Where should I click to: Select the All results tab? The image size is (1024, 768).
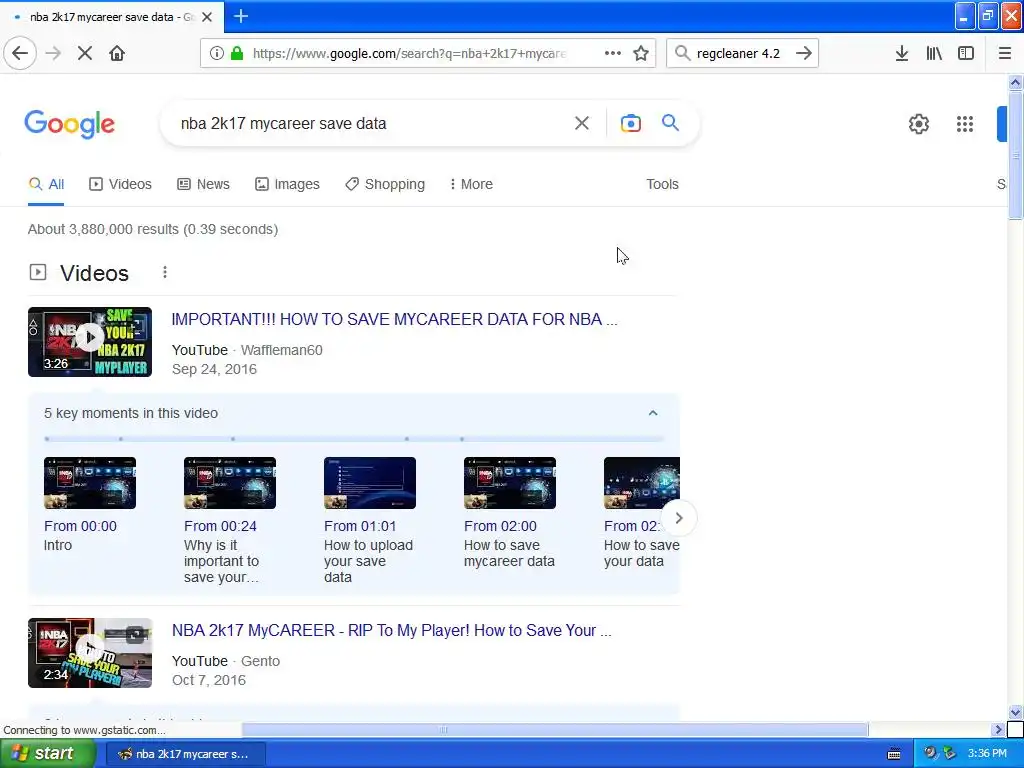[46, 184]
